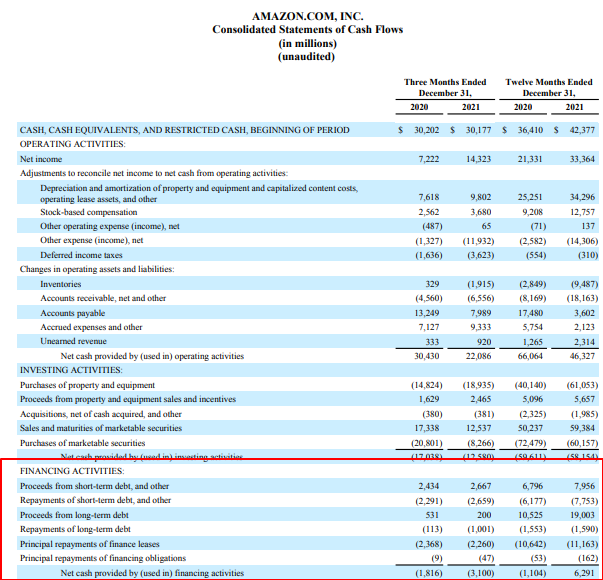603x580 pixels.
Task: Select the OPERATING ACTIVITIES section label
Action: pos(73,144)
